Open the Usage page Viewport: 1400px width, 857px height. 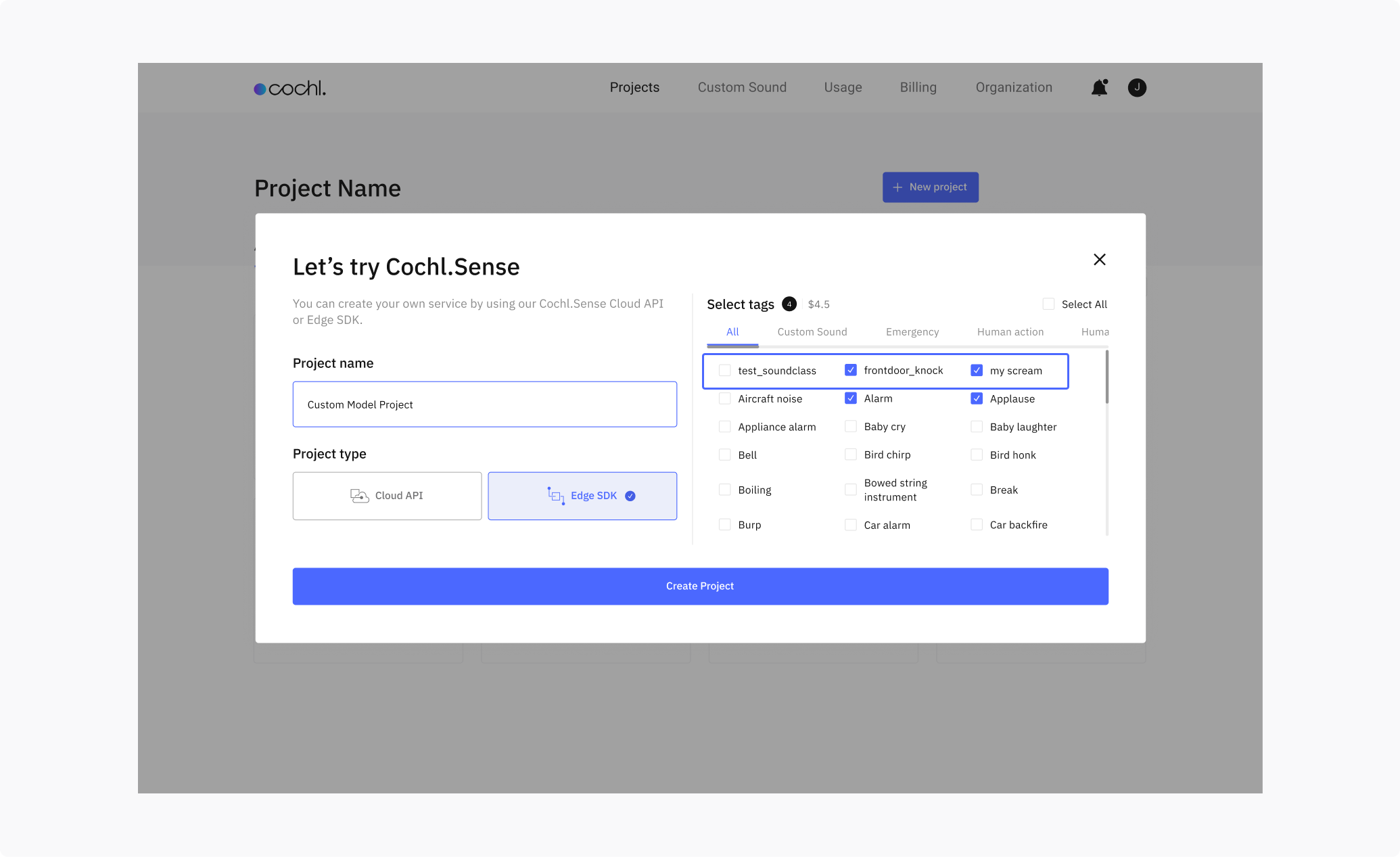pos(843,87)
